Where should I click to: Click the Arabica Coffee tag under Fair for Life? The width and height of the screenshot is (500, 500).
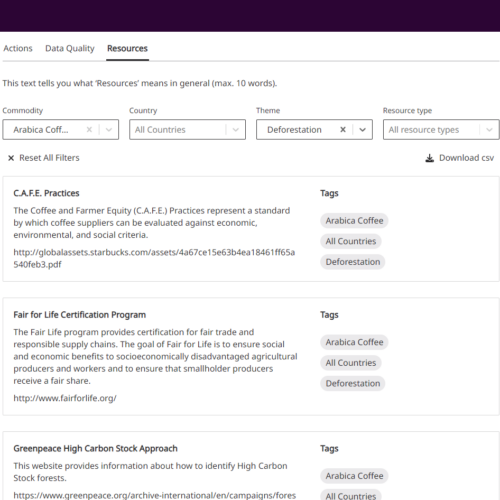tap(354, 342)
